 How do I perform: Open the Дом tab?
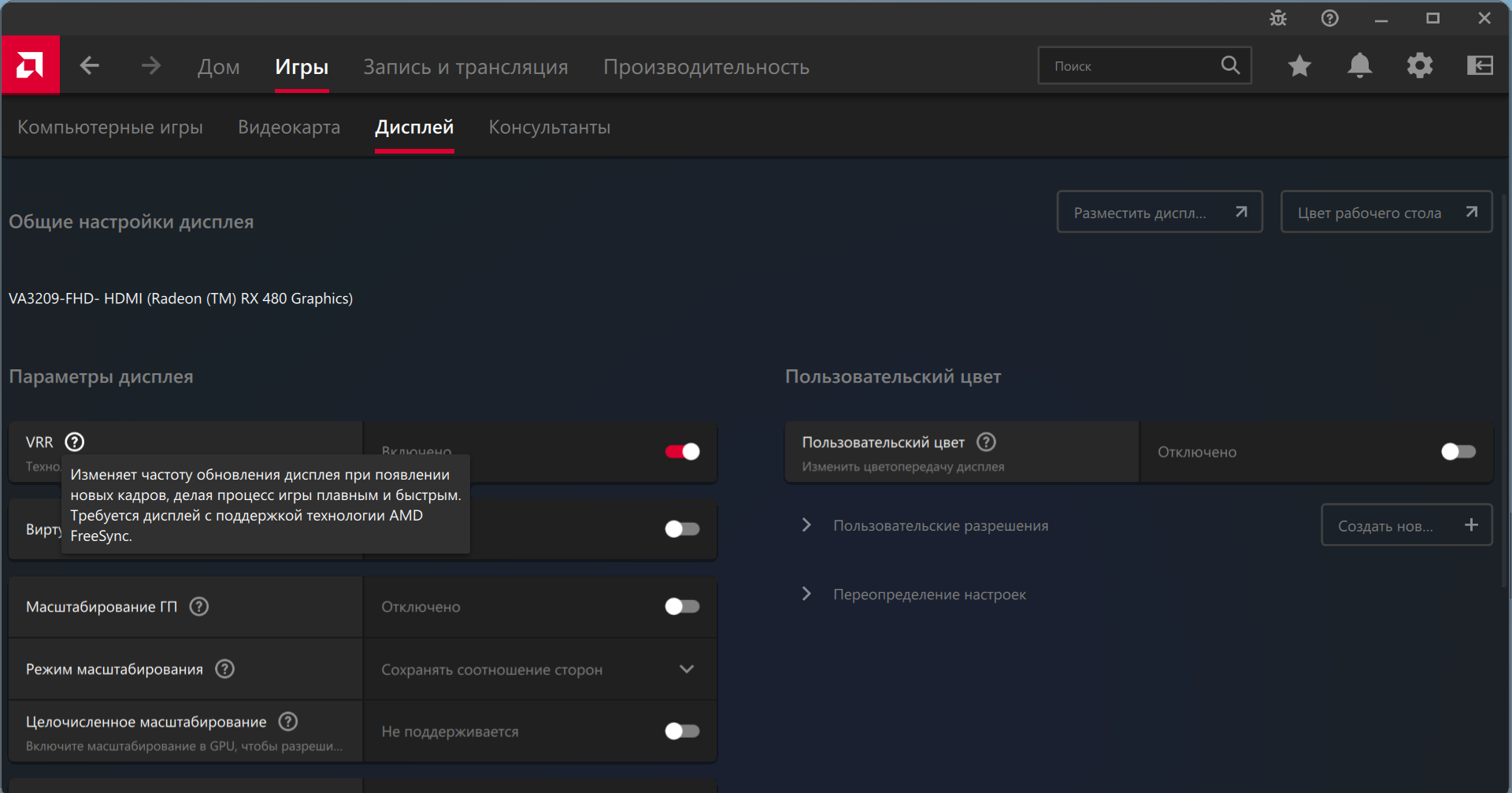218,67
